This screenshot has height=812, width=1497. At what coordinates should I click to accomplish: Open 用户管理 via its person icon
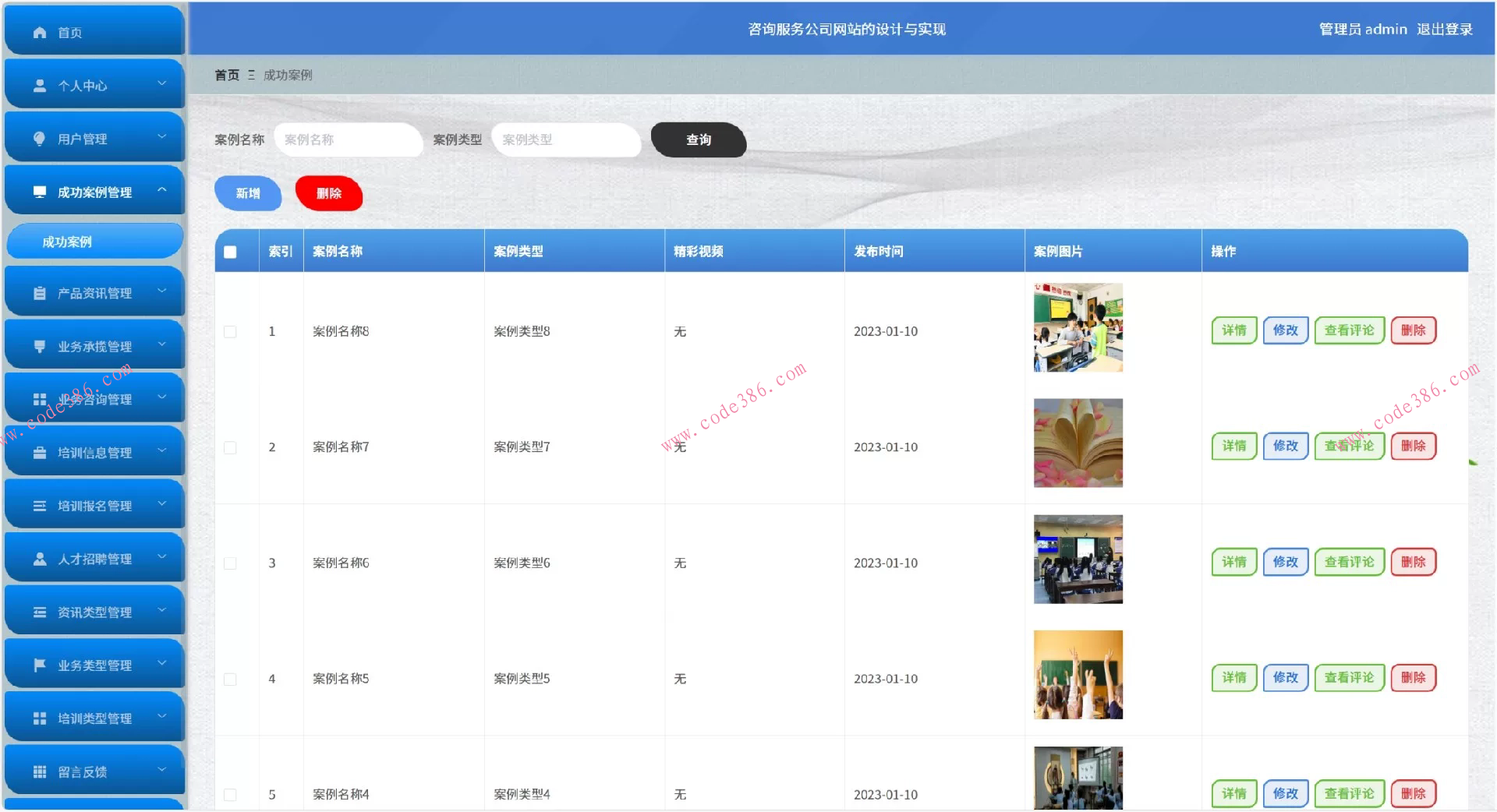tap(37, 138)
